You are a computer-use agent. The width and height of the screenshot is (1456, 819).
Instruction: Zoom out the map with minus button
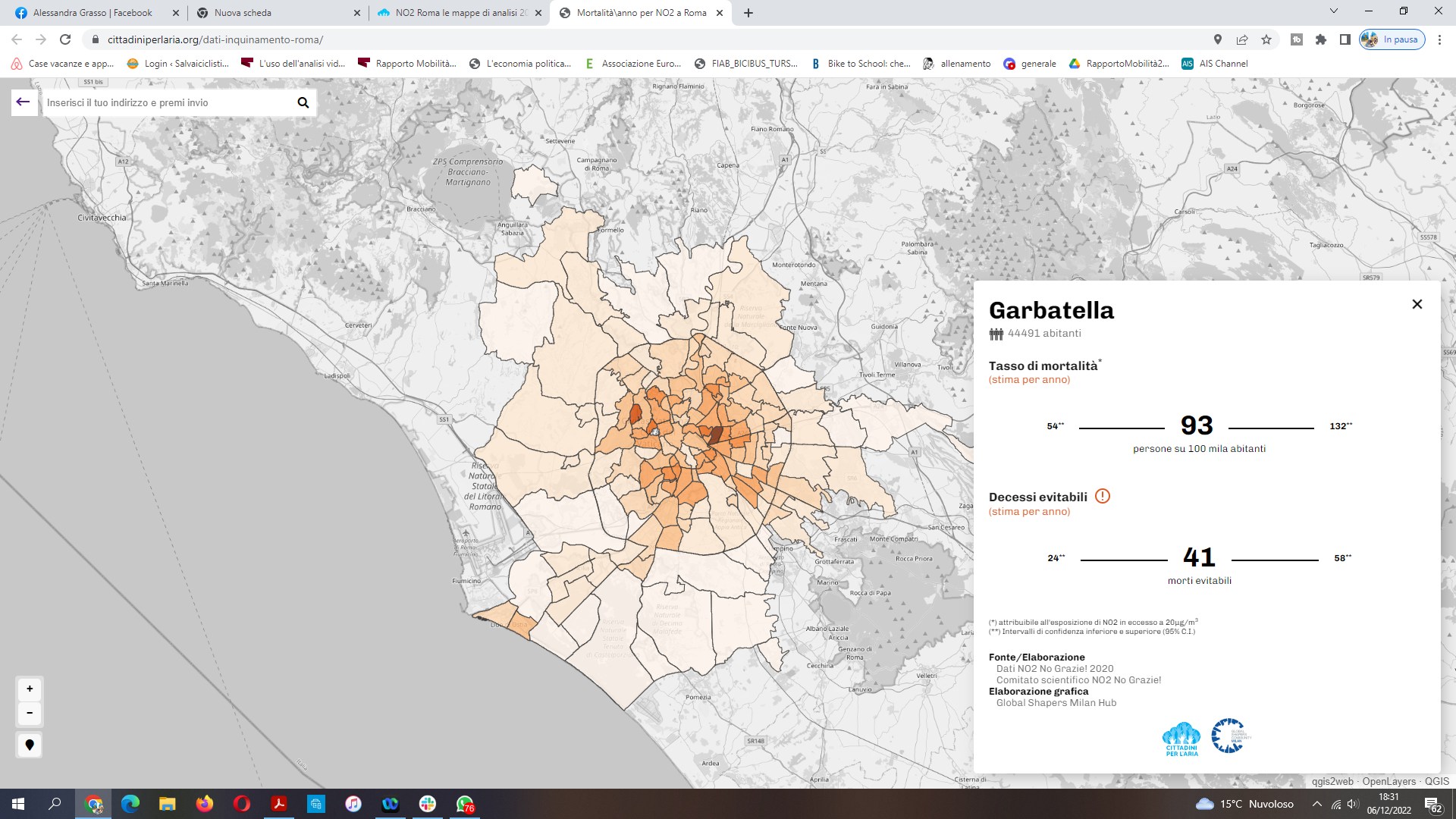click(x=30, y=713)
